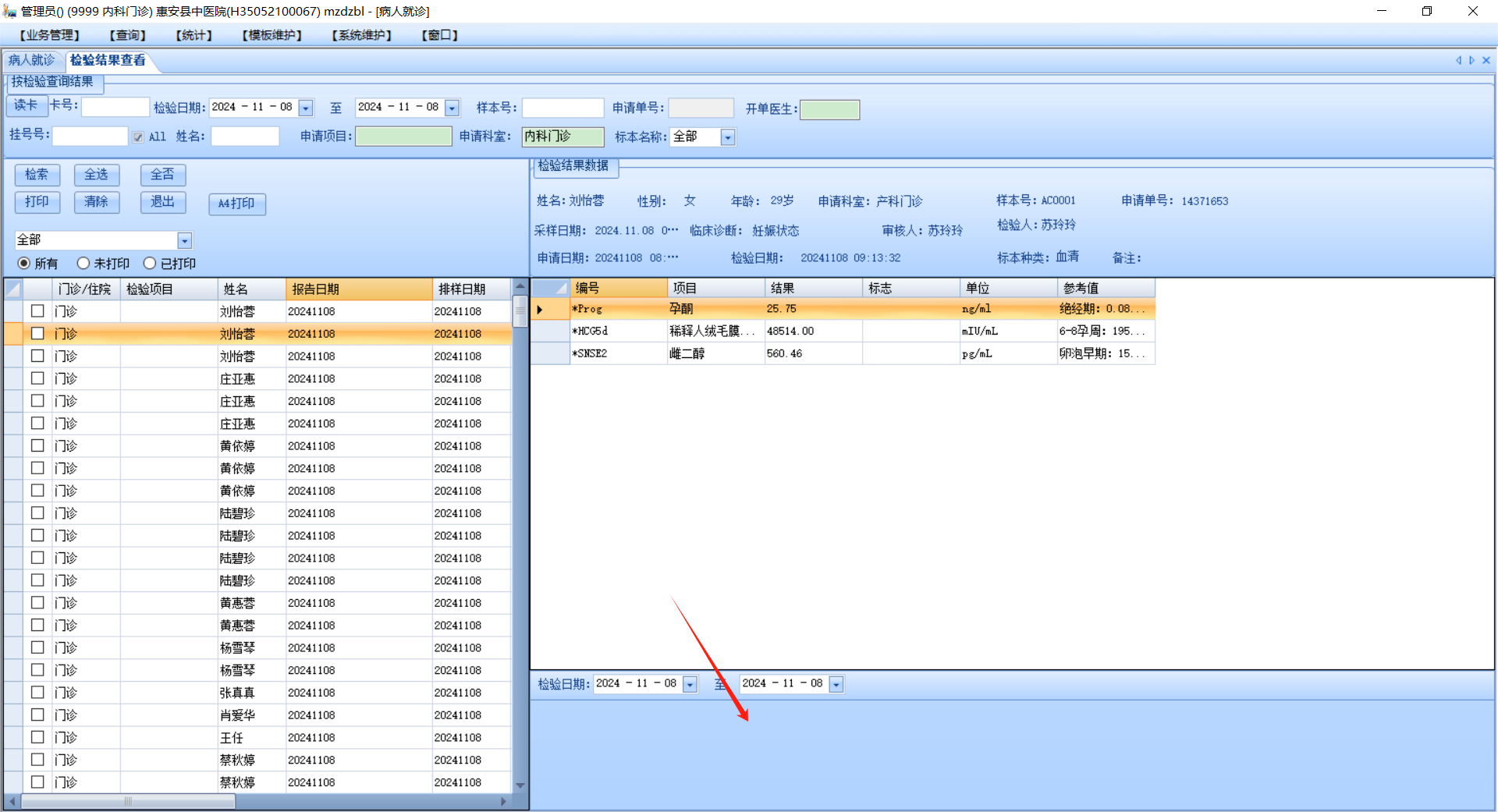
Task: Select the 未打印 radio button
Action: click(83, 264)
